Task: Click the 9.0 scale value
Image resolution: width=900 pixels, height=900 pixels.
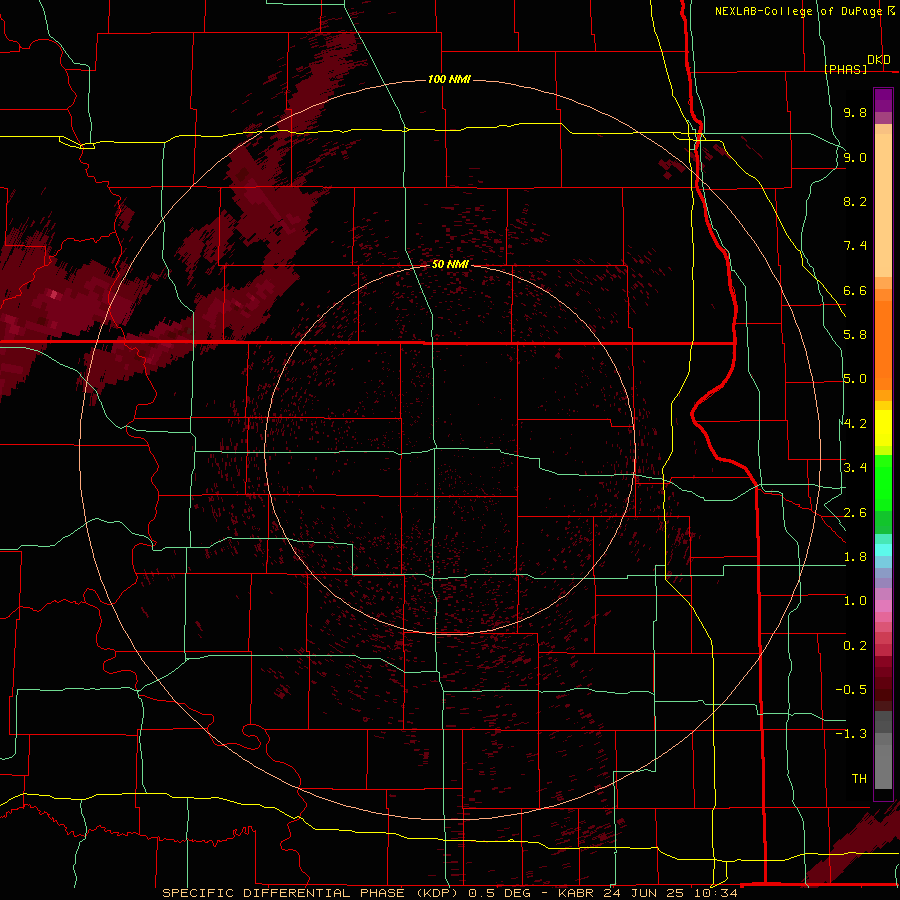Action: [855, 157]
